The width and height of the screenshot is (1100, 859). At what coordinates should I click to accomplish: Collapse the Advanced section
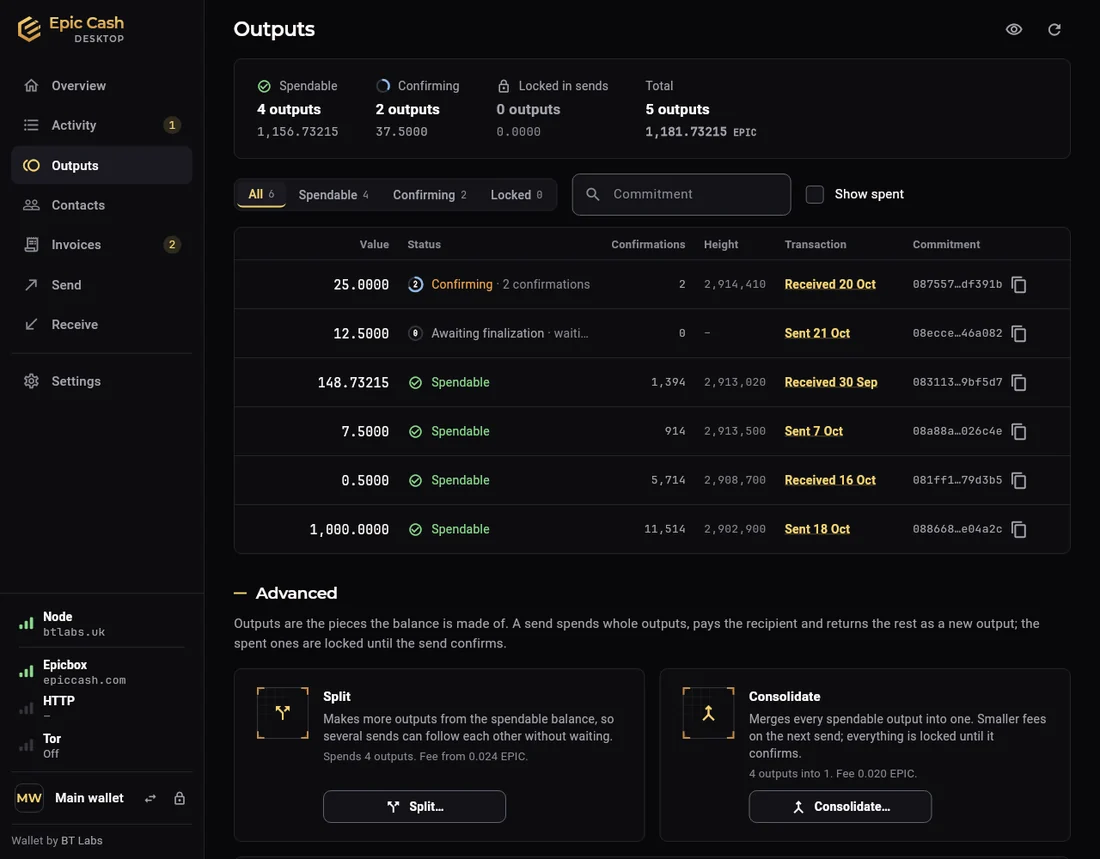(286, 593)
